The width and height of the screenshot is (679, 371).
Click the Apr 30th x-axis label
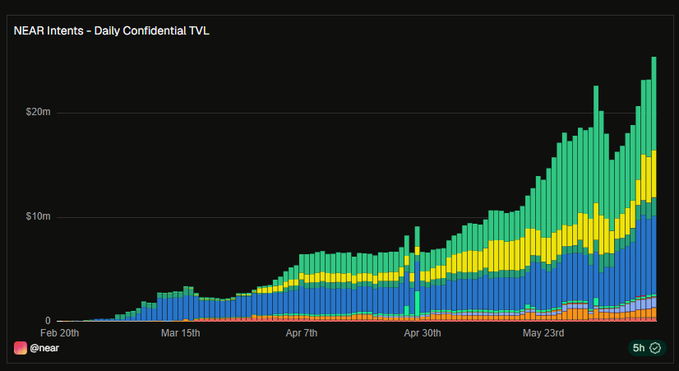point(422,333)
